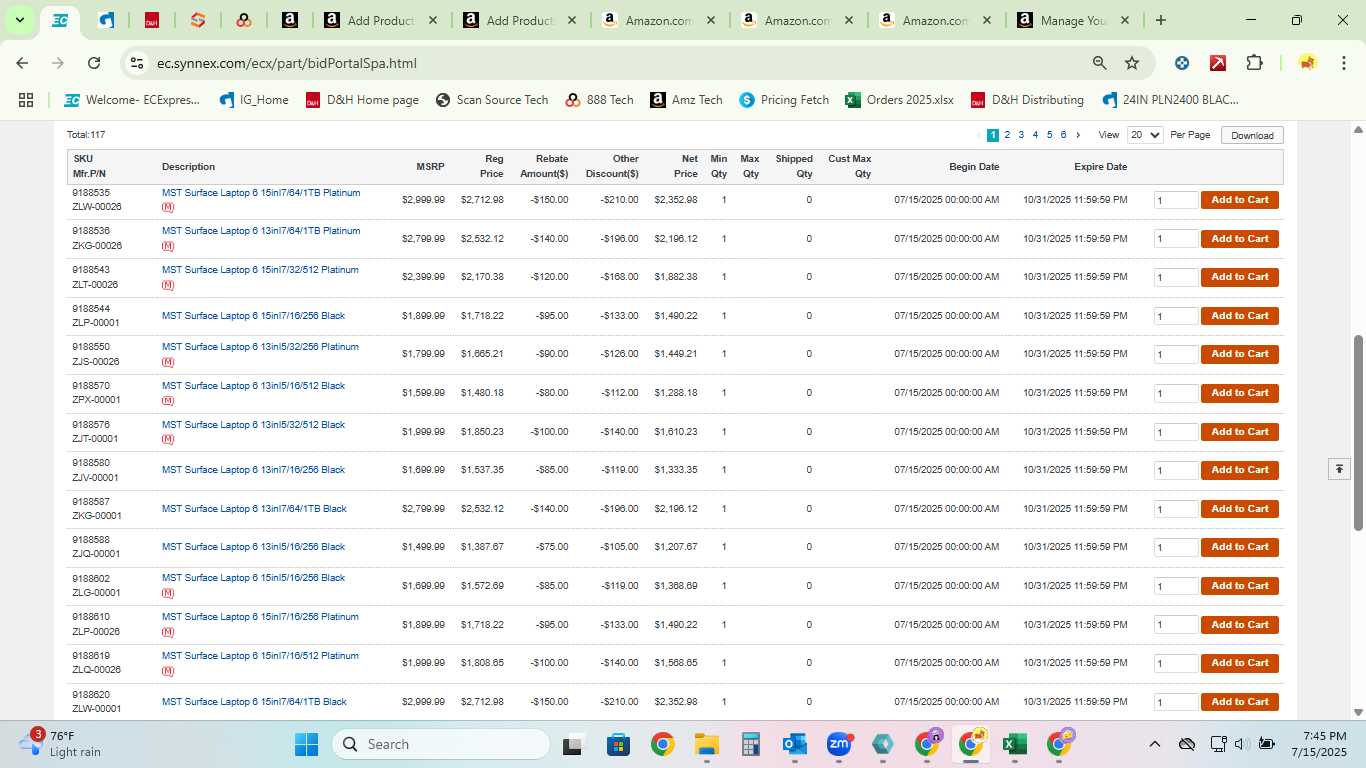The width and height of the screenshot is (1366, 768).
Task: Open the Orders 2025.xlsx bookmark
Action: [899, 100]
